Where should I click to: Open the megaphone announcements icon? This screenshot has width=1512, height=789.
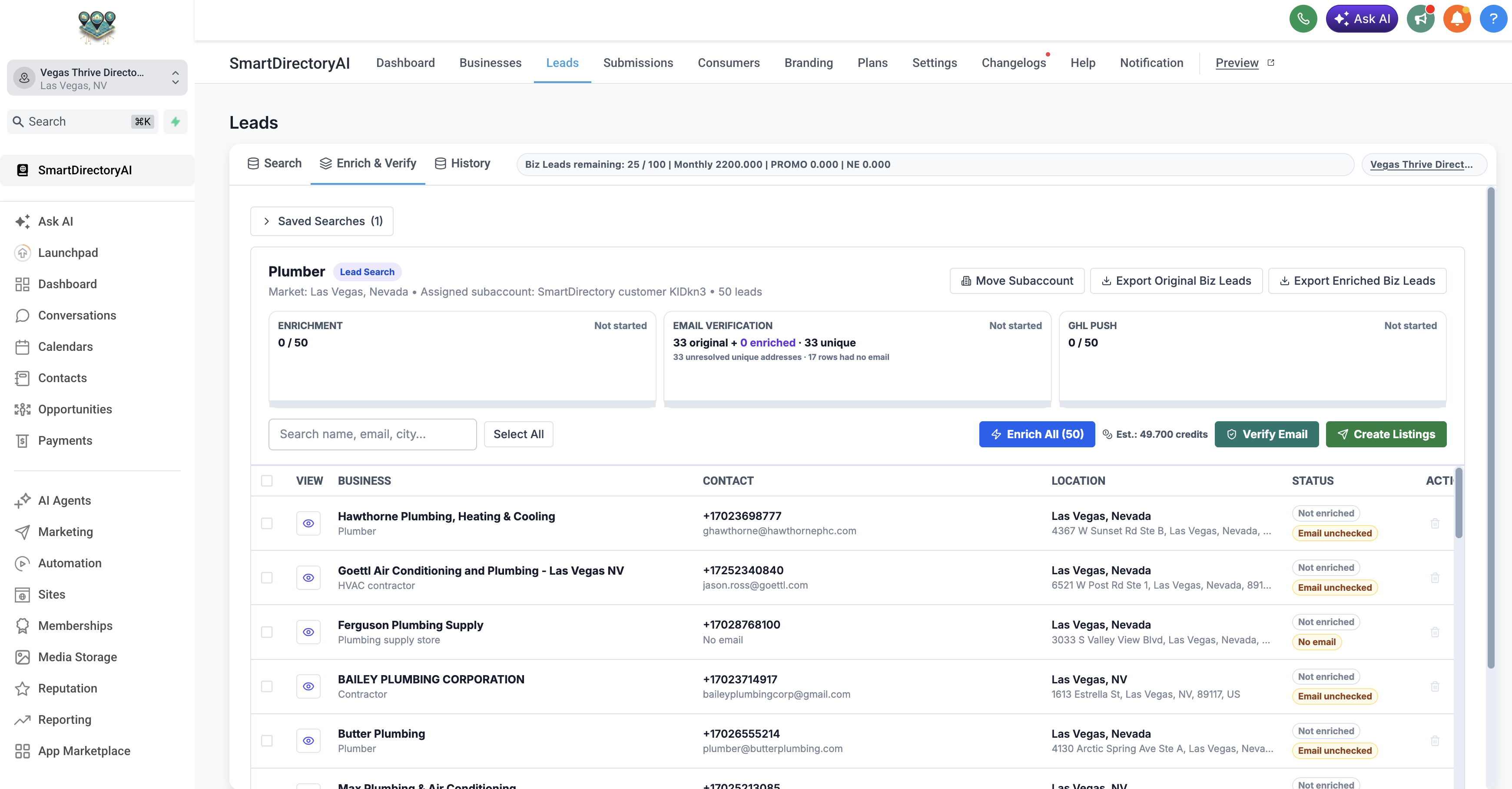click(1420, 19)
